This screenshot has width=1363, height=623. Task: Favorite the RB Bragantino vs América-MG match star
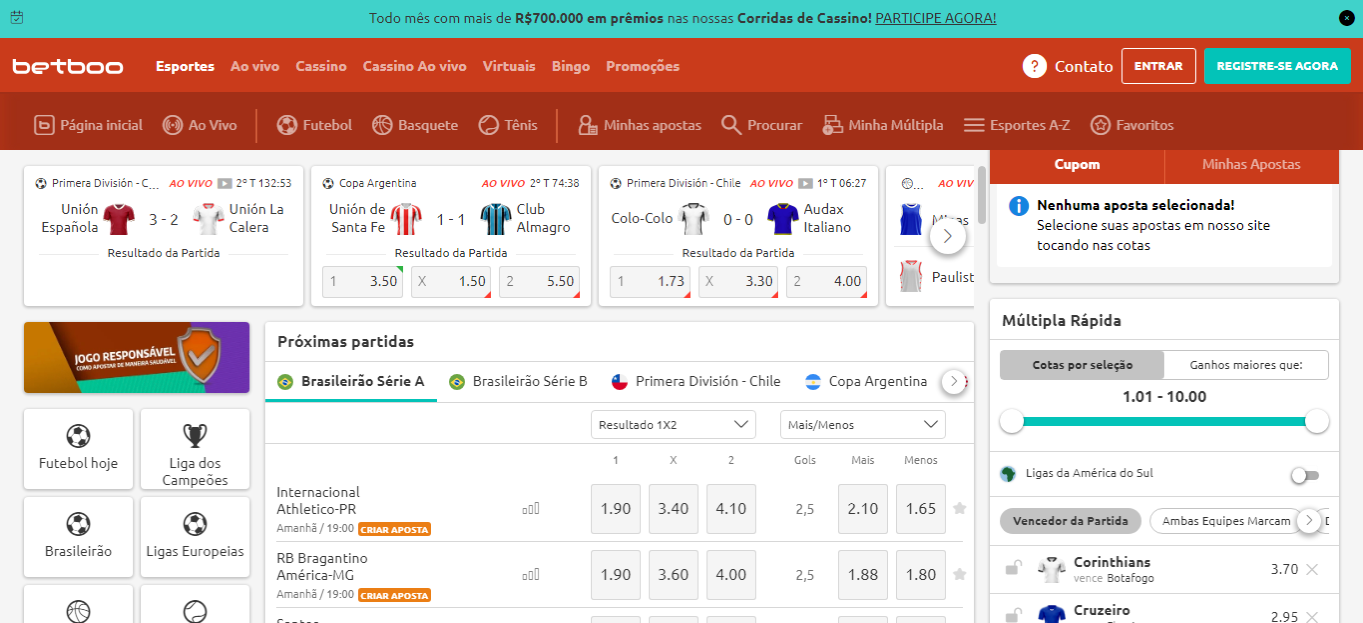click(x=960, y=574)
